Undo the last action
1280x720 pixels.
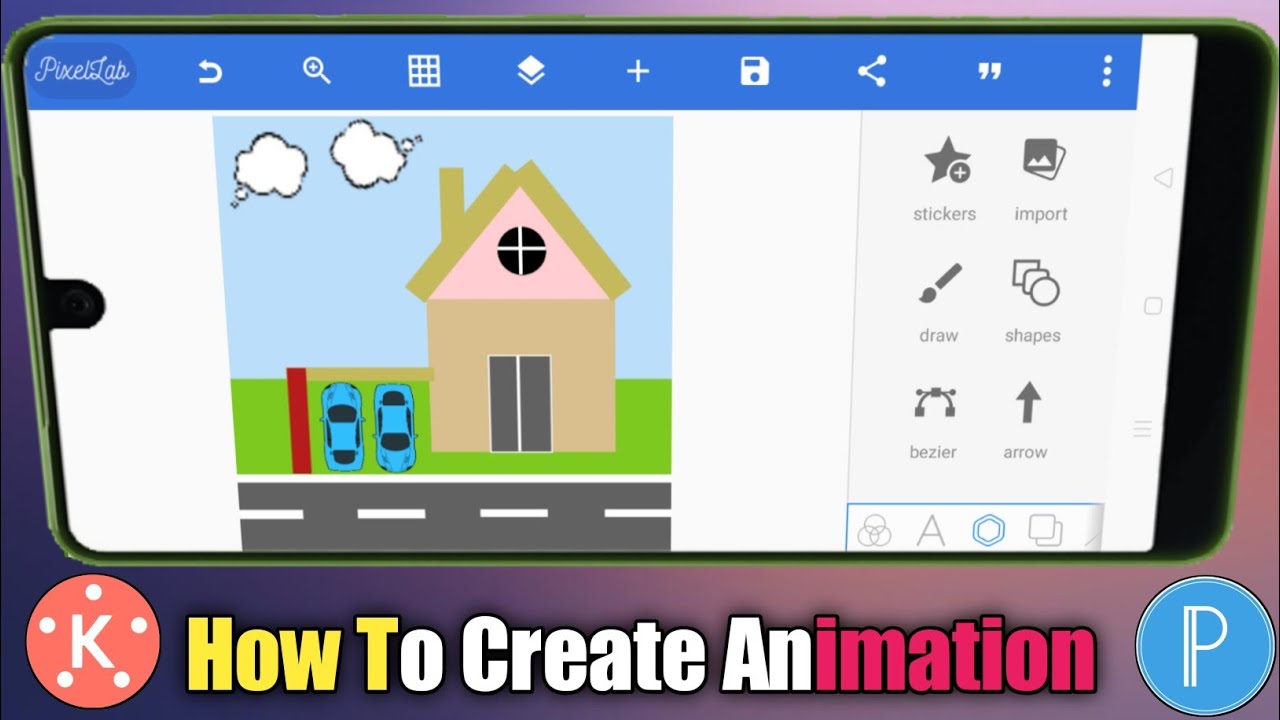coord(210,72)
